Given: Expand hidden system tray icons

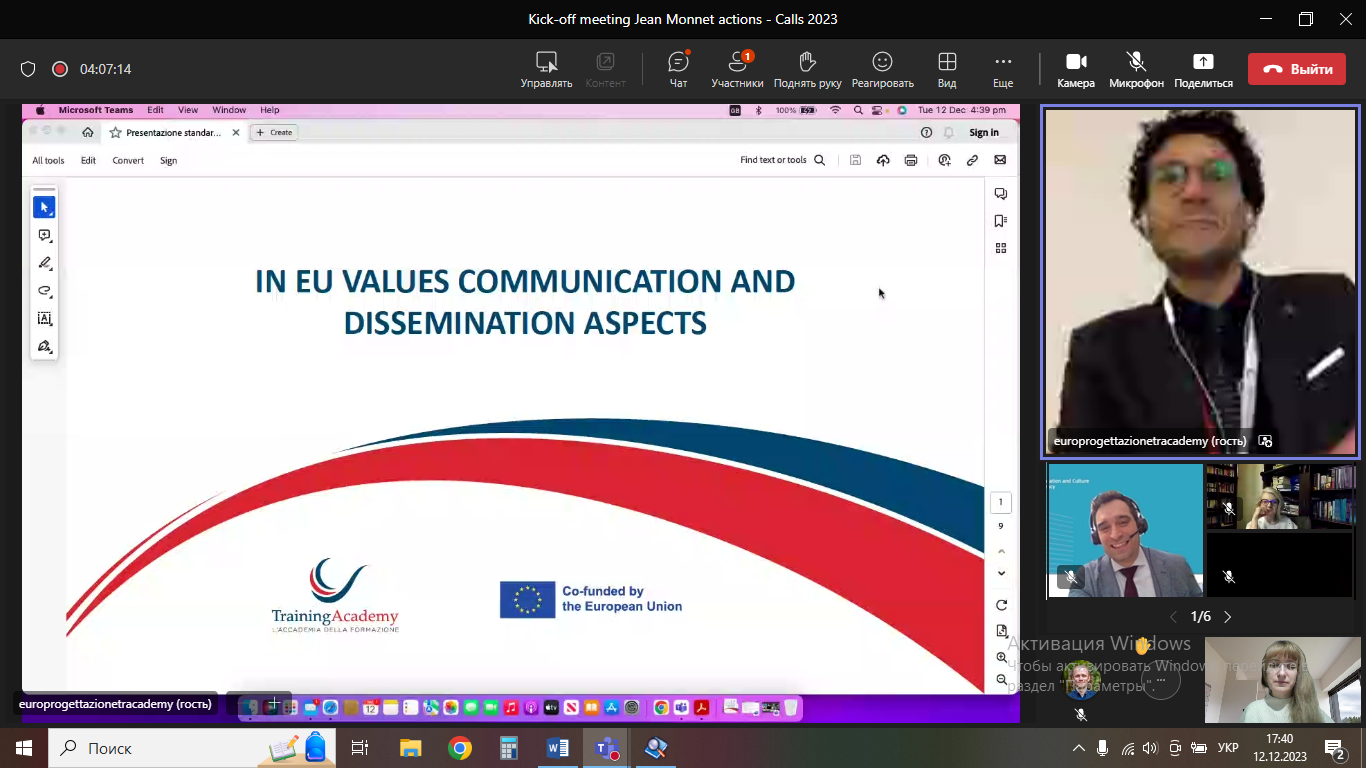Looking at the screenshot, I should point(1079,748).
